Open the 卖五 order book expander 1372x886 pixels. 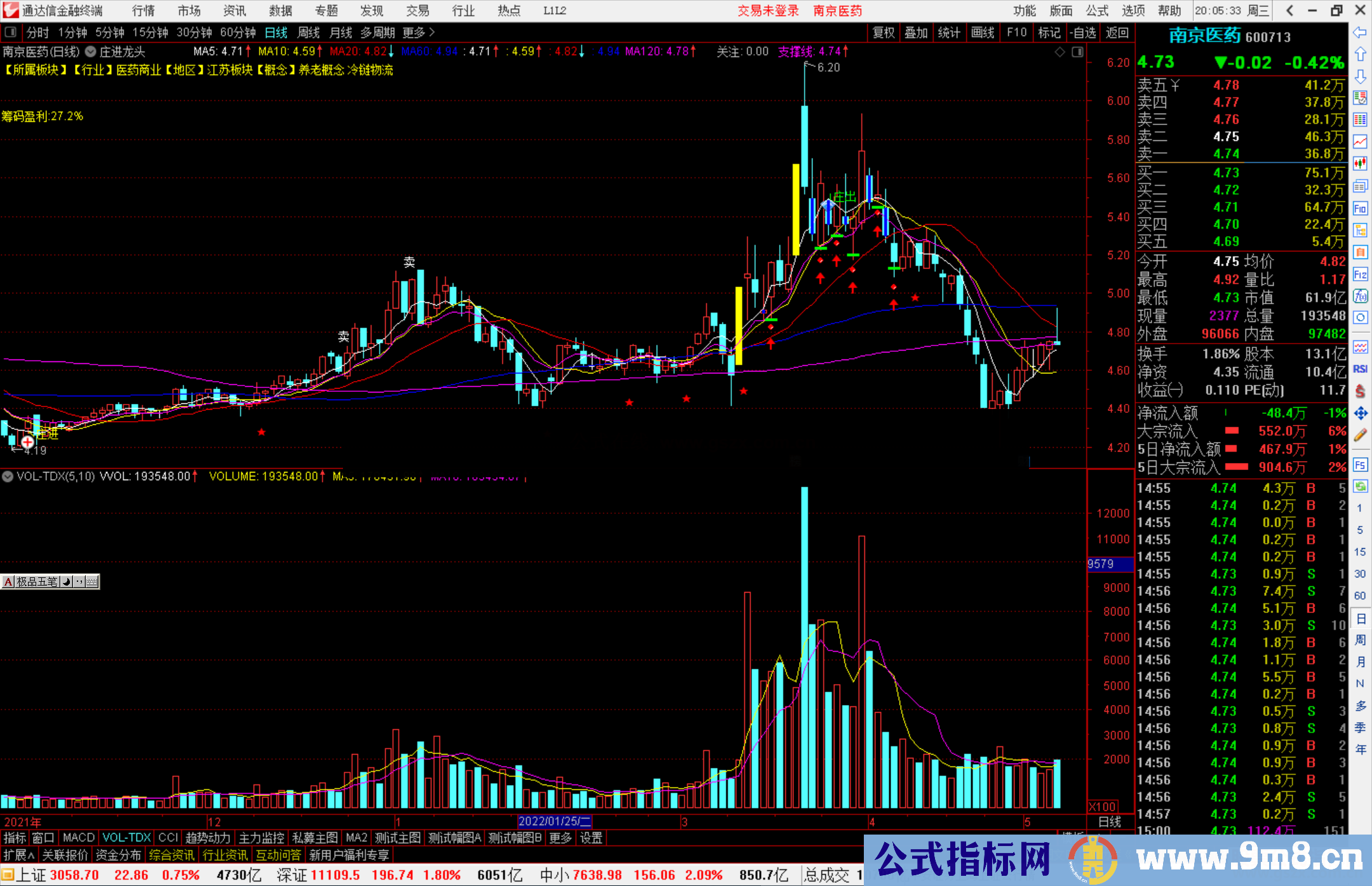pyautogui.click(x=1175, y=84)
